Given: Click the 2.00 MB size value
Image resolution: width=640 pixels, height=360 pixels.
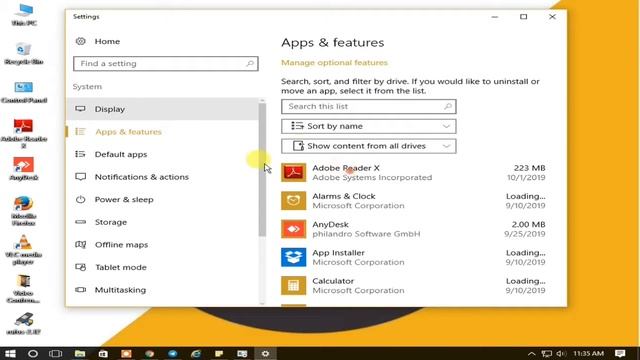Looking at the screenshot, I should [528, 224].
